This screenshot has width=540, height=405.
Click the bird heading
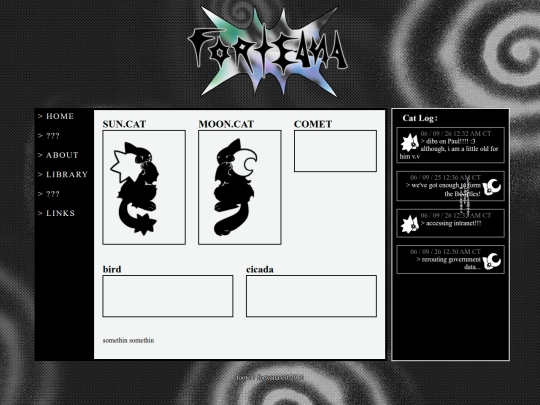click(x=112, y=269)
